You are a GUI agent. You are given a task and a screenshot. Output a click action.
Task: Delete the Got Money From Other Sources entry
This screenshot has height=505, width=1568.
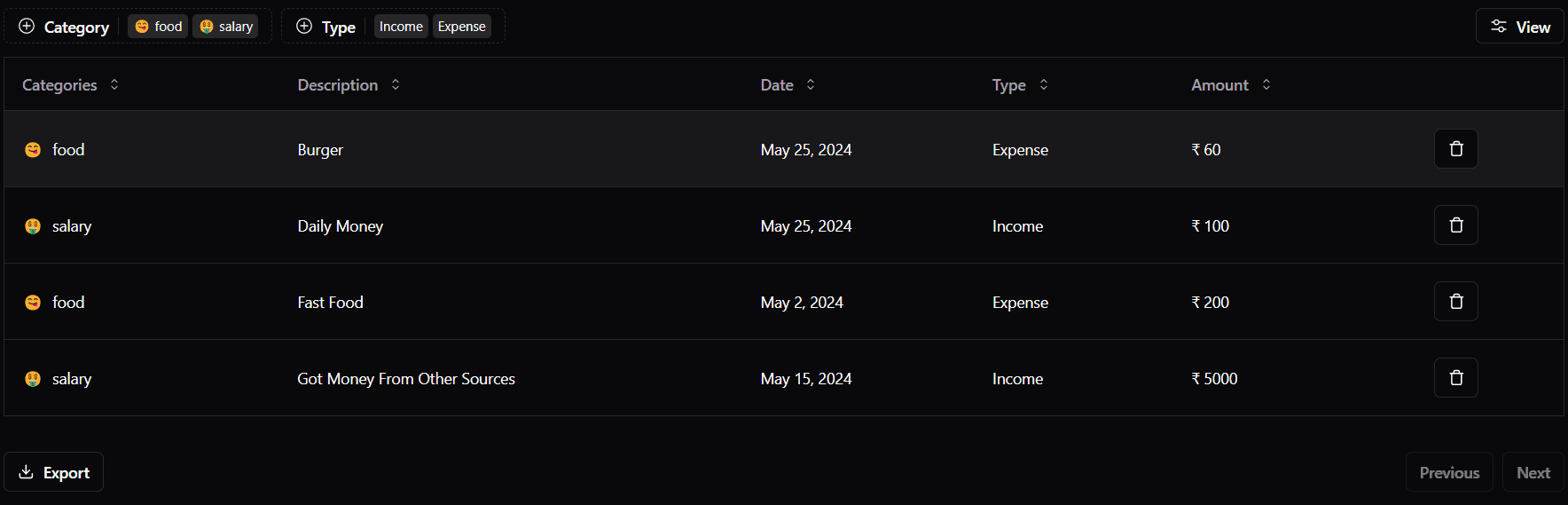pyautogui.click(x=1456, y=378)
